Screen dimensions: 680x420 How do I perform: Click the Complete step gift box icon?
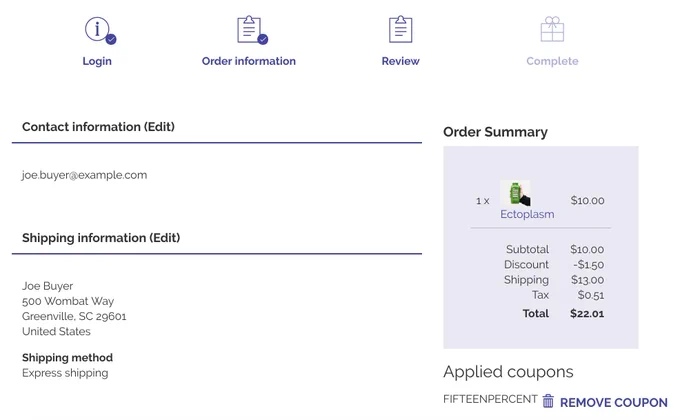tap(552, 30)
